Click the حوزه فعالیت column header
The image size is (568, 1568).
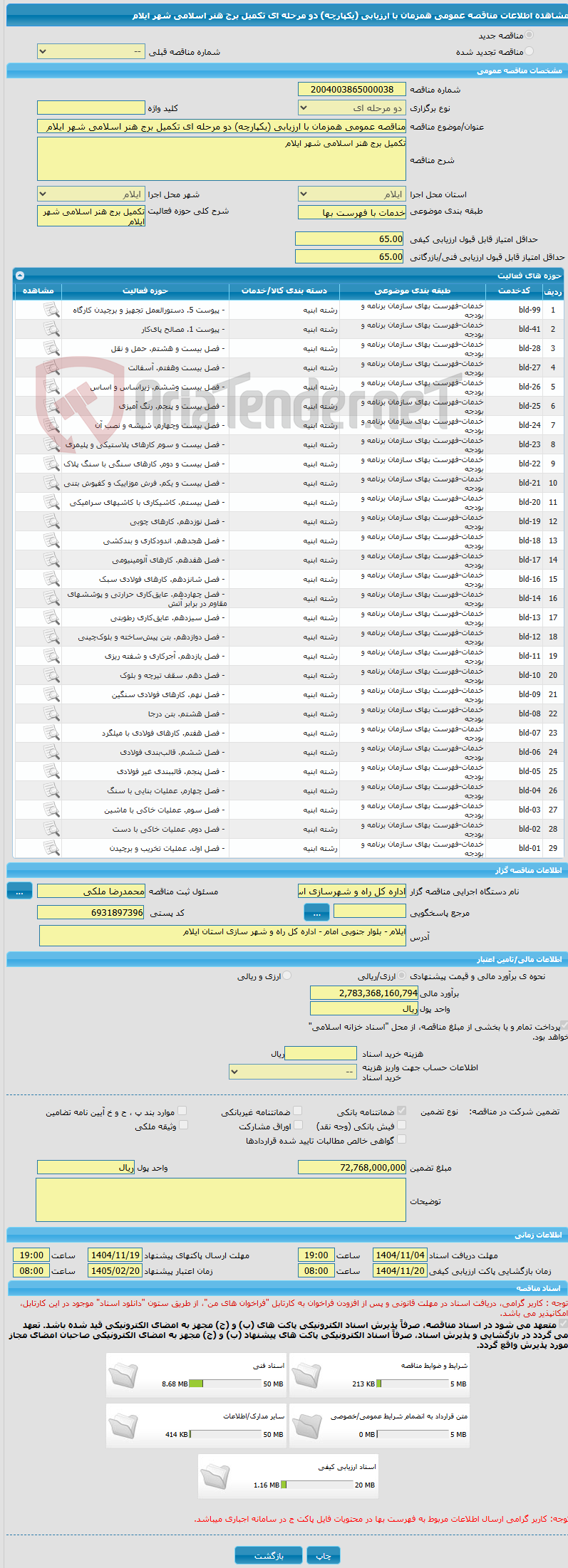(x=145, y=290)
